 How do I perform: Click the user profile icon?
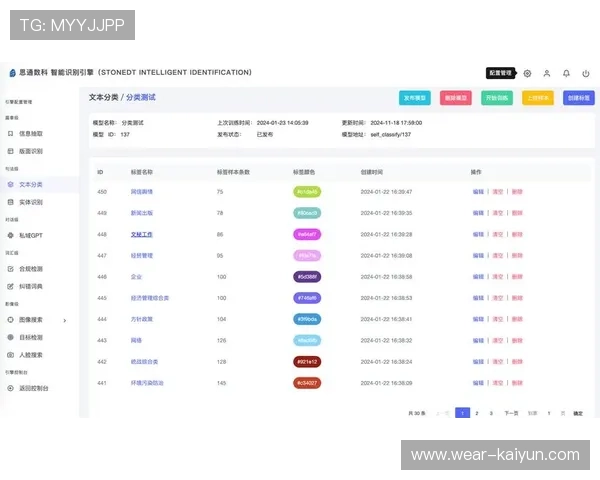pyautogui.click(x=547, y=73)
